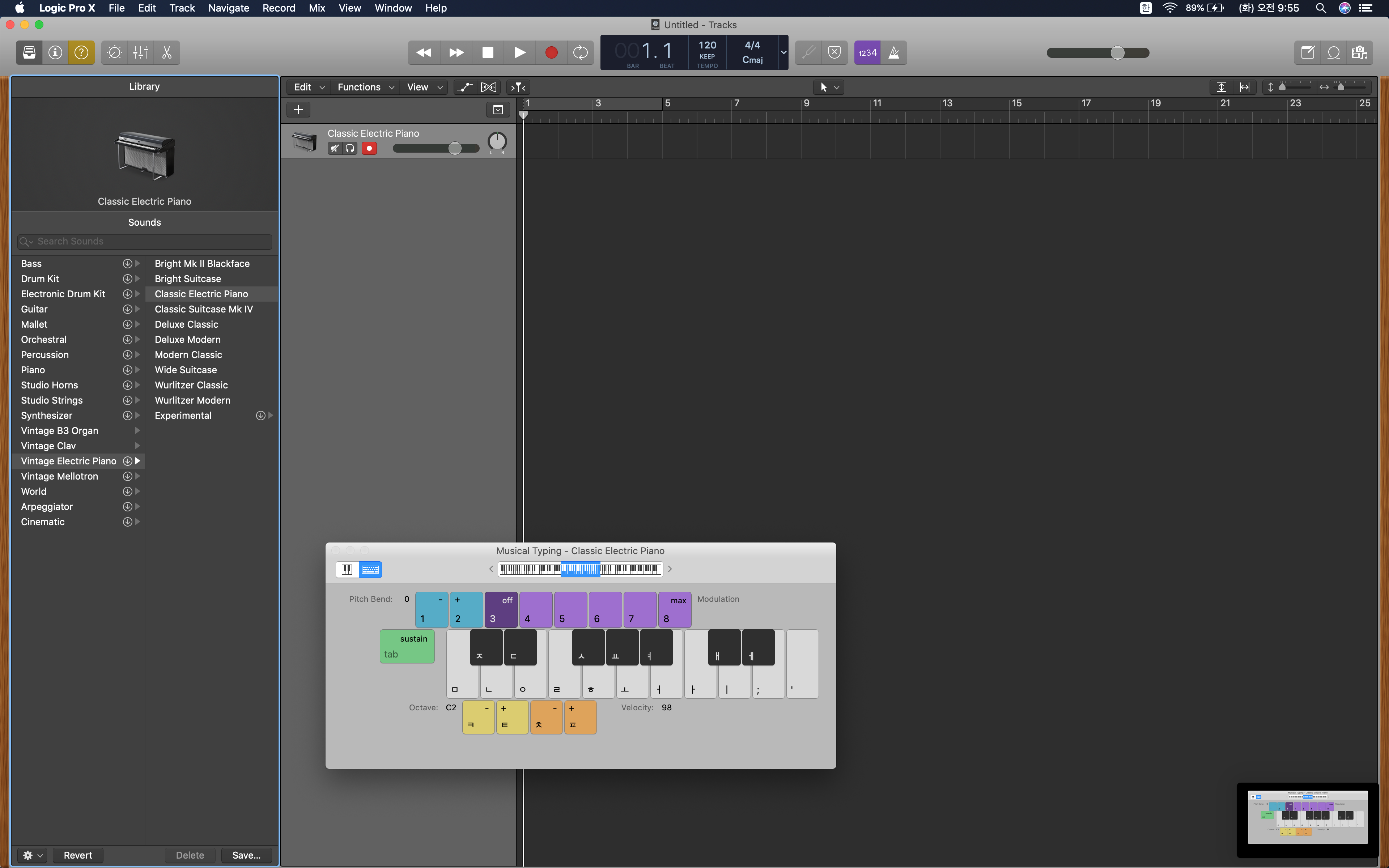Click the Revert button
The height and width of the screenshot is (868, 1389).
[77, 855]
